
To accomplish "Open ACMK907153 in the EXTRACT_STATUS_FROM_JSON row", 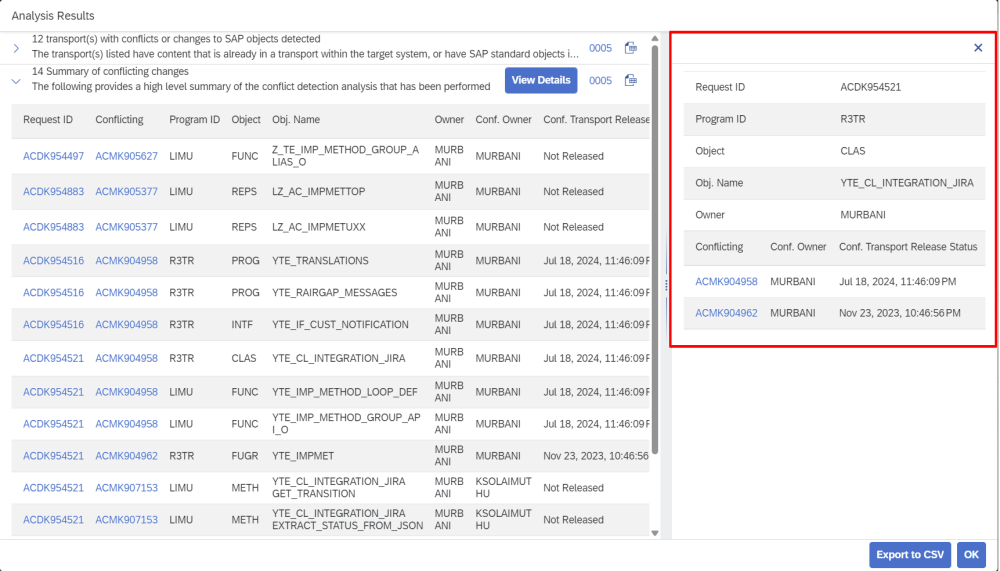I will [x=126, y=519].
